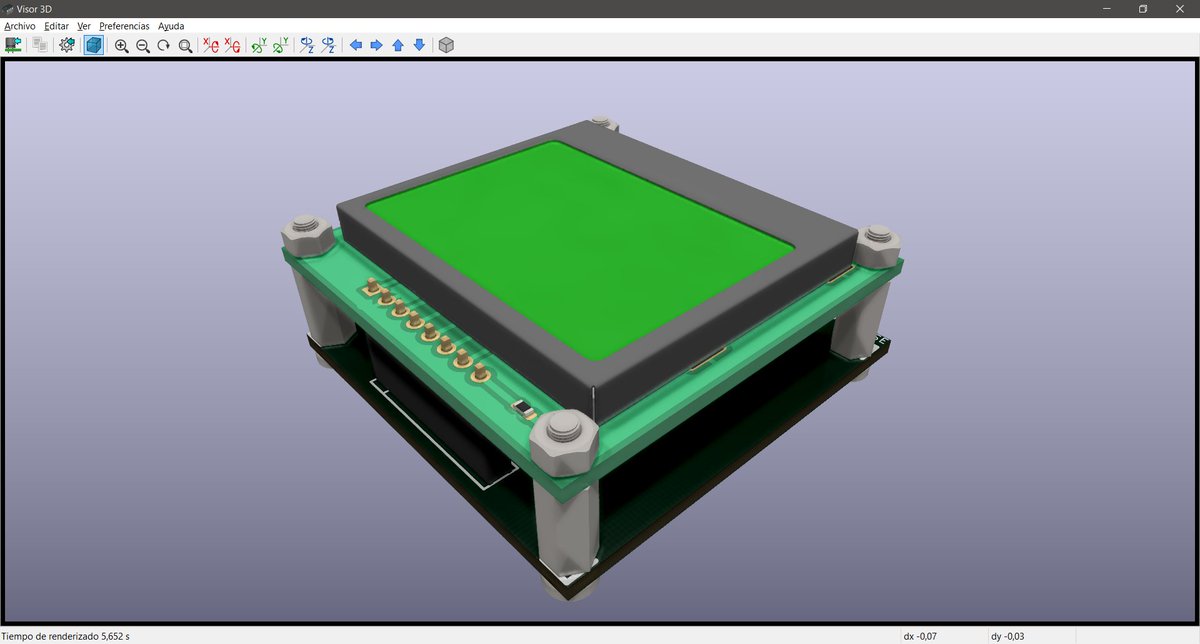Open the Archivo menu
The image size is (1200, 644).
(x=19, y=26)
